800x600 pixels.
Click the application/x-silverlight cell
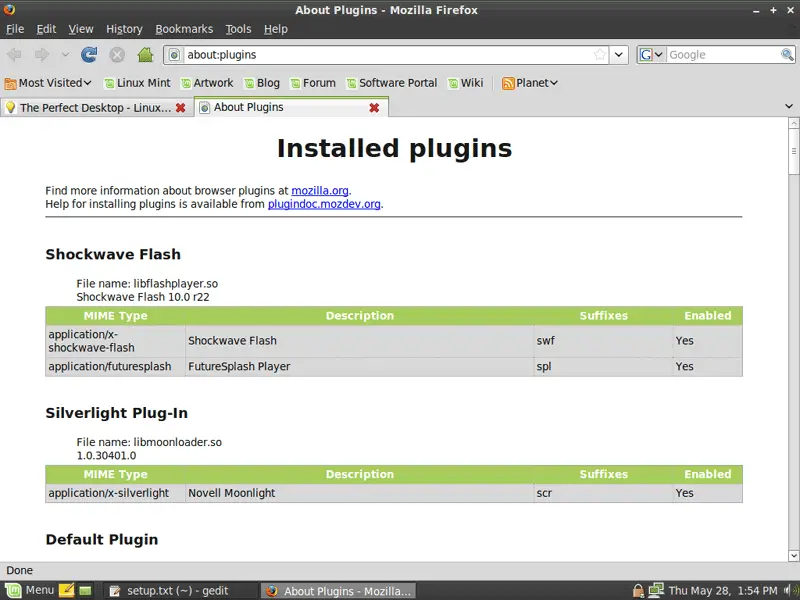[x=115, y=493]
